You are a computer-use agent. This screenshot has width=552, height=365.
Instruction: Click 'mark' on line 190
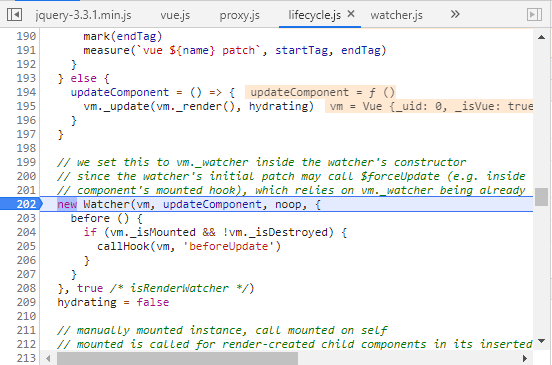[x=96, y=36]
